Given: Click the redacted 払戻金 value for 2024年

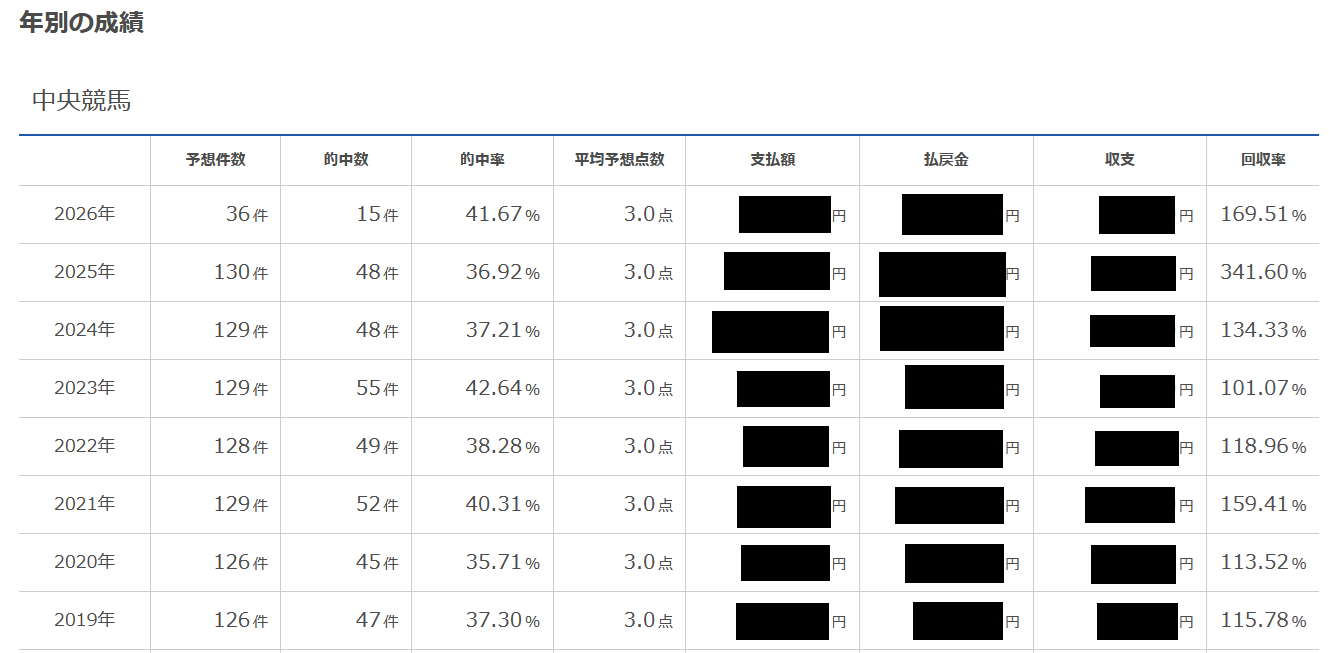Looking at the screenshot, I should (942, 329).
